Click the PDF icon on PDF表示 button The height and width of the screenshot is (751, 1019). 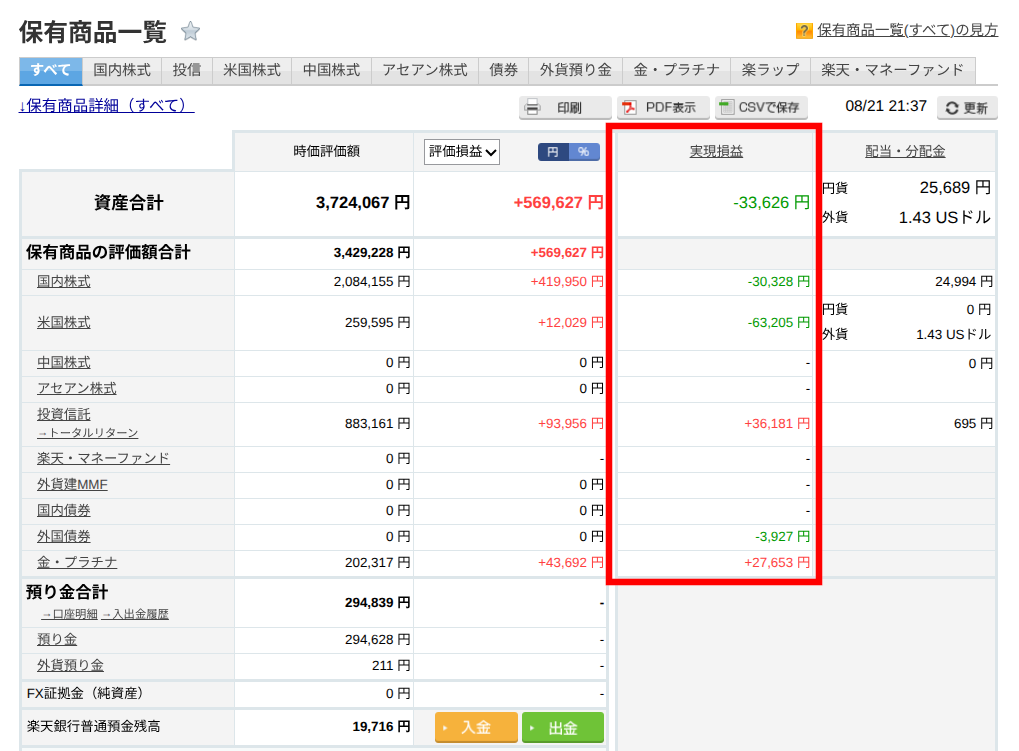[x=629, y=107]
